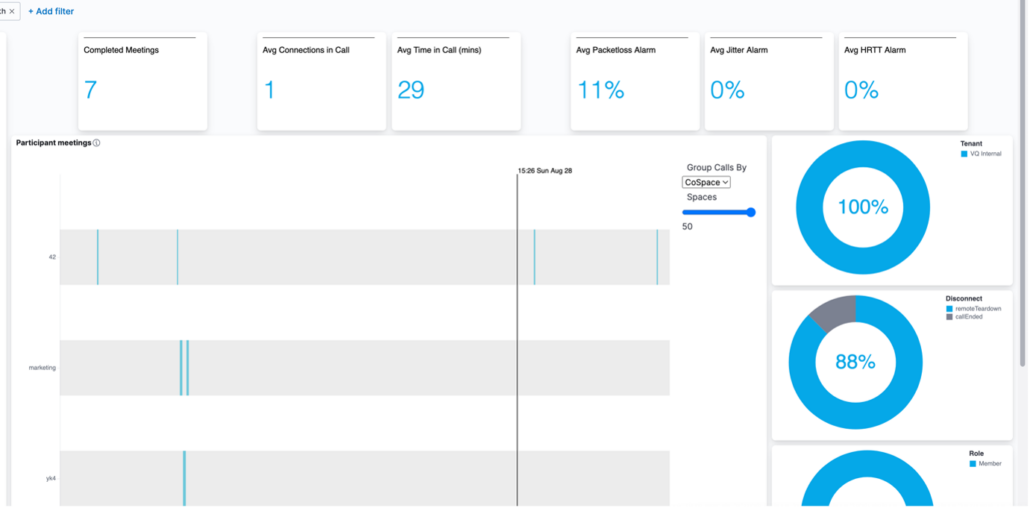Adjust the Spaces slider handle
Screen dimensions: 1030x508
(751, 212)
